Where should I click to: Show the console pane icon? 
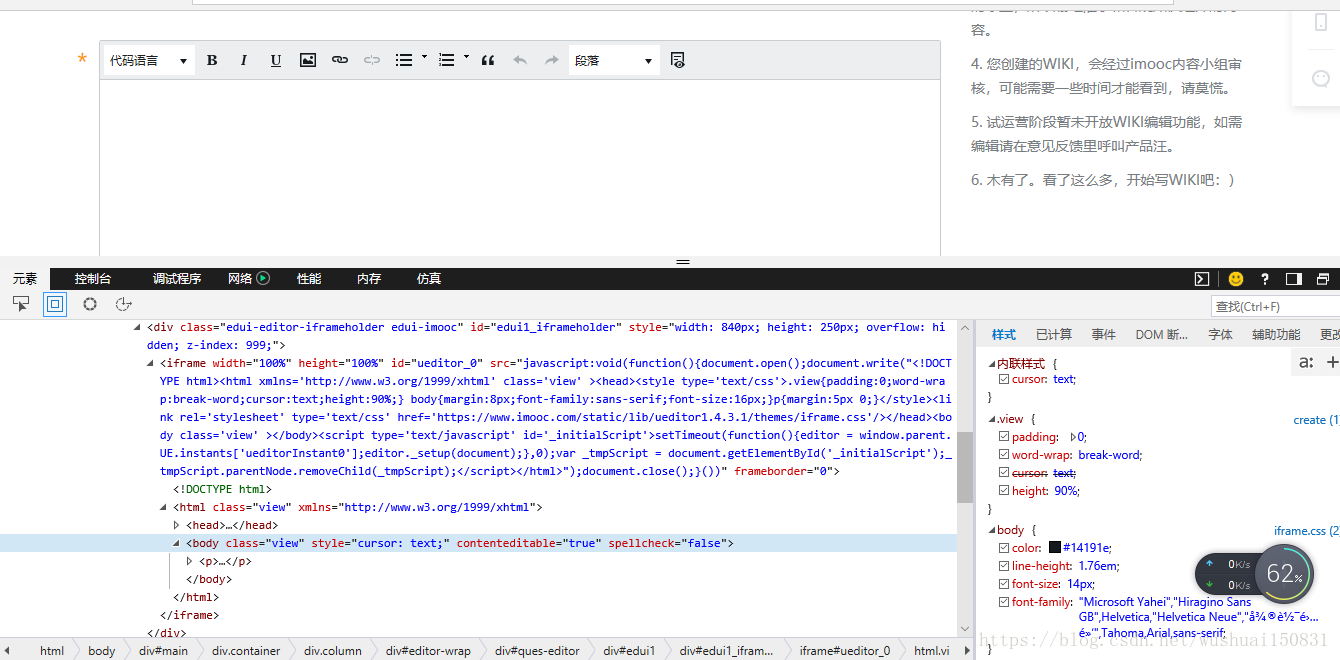(x=1203, y=279)
